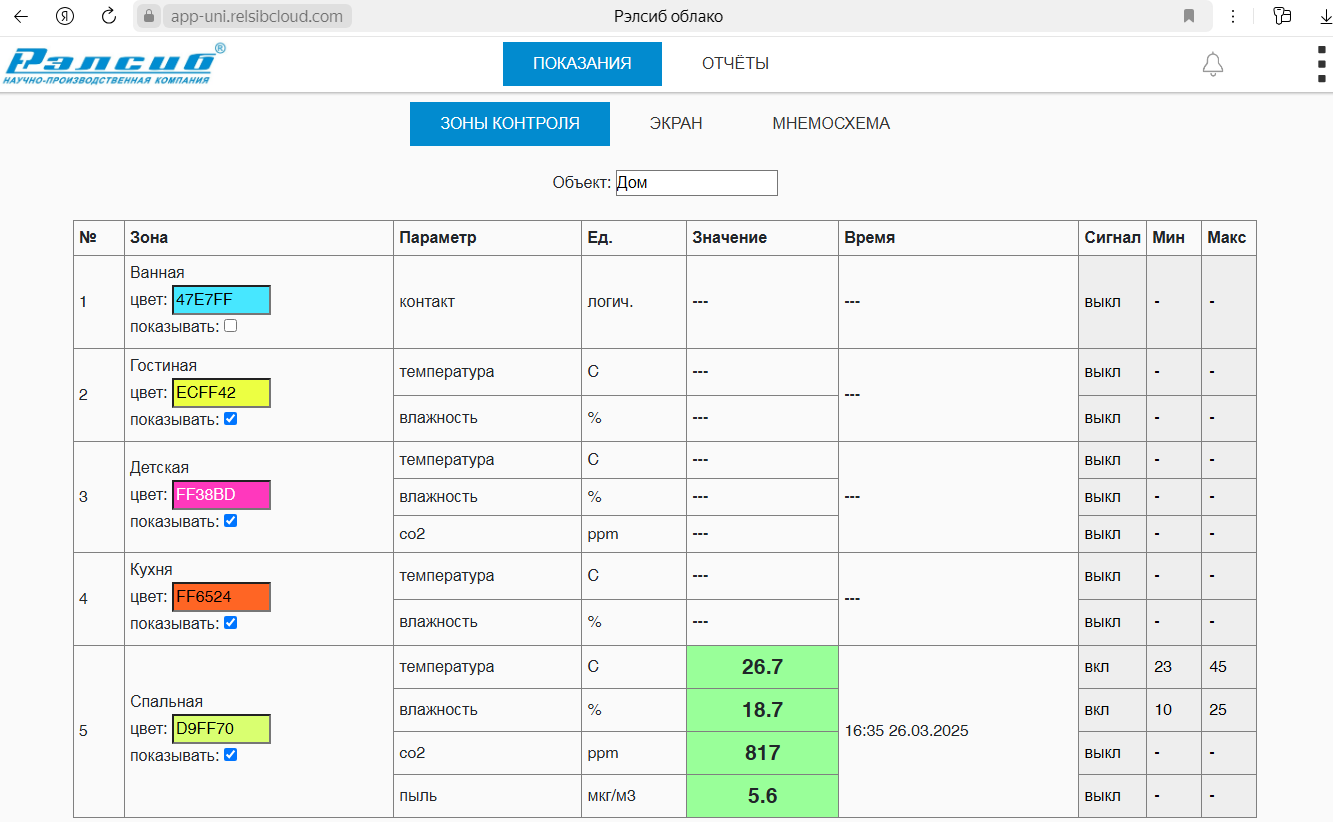1333x822 pixels.
Task: Click the Рэлсиб company logo
Action: [x=113, y=65]
